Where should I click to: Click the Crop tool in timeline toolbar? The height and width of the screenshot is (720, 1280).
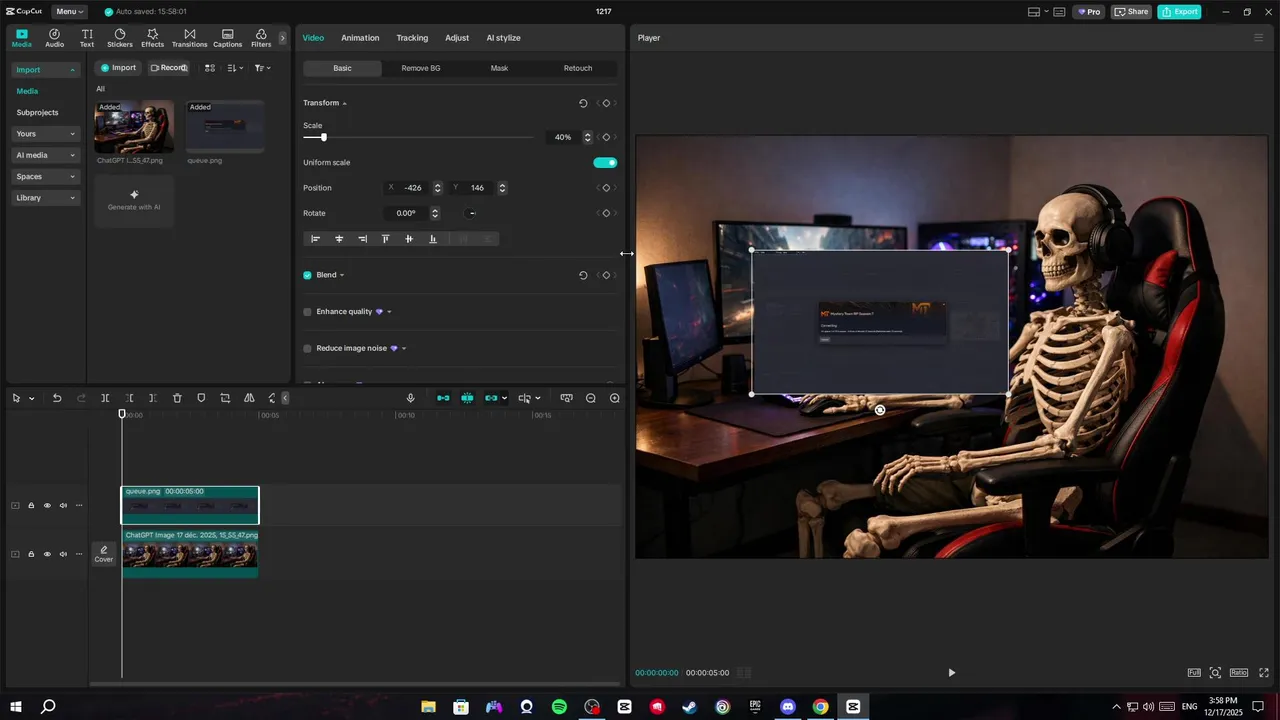pos(225,398)
